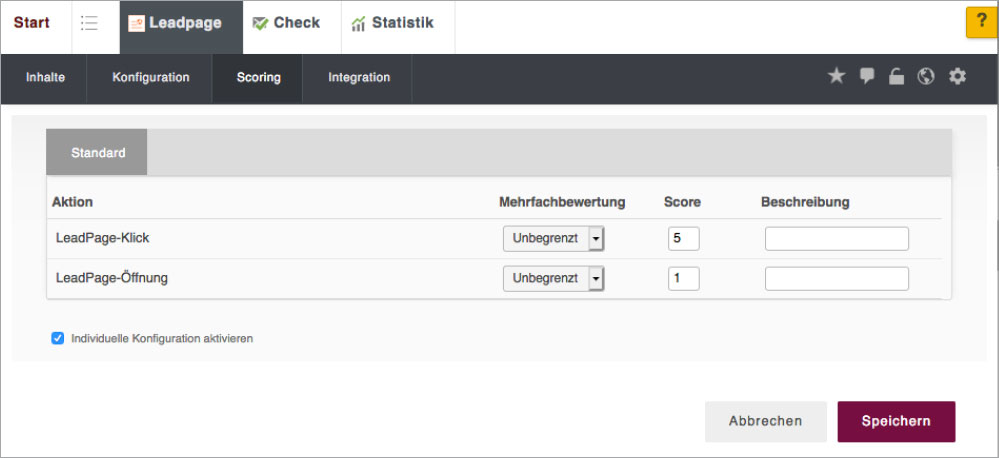Focus the Score field for LeadPage-Klick
The image size is (999, 458).
point(684,239)
